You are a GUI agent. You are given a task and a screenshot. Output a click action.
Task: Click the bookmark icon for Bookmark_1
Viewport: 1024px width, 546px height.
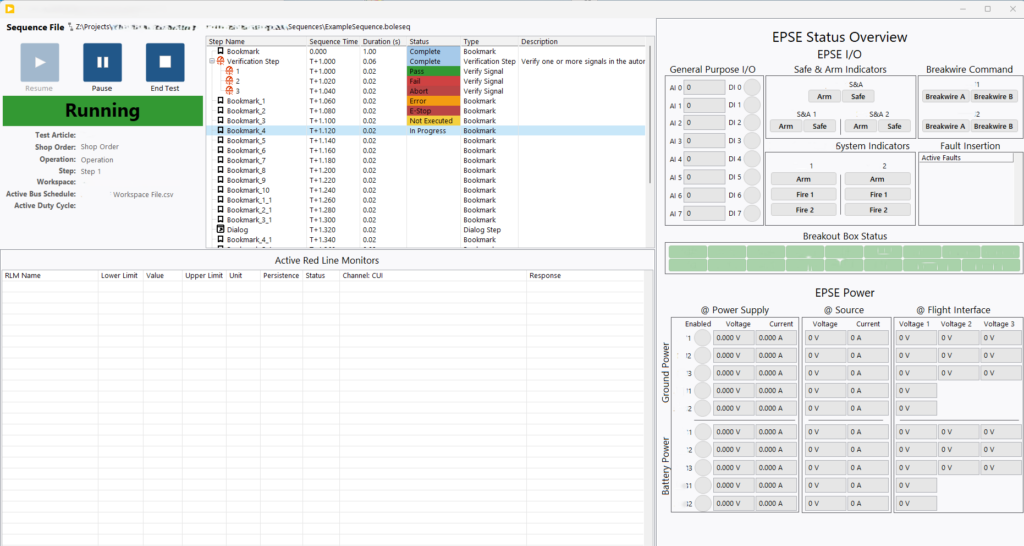[x=221, y=101]
